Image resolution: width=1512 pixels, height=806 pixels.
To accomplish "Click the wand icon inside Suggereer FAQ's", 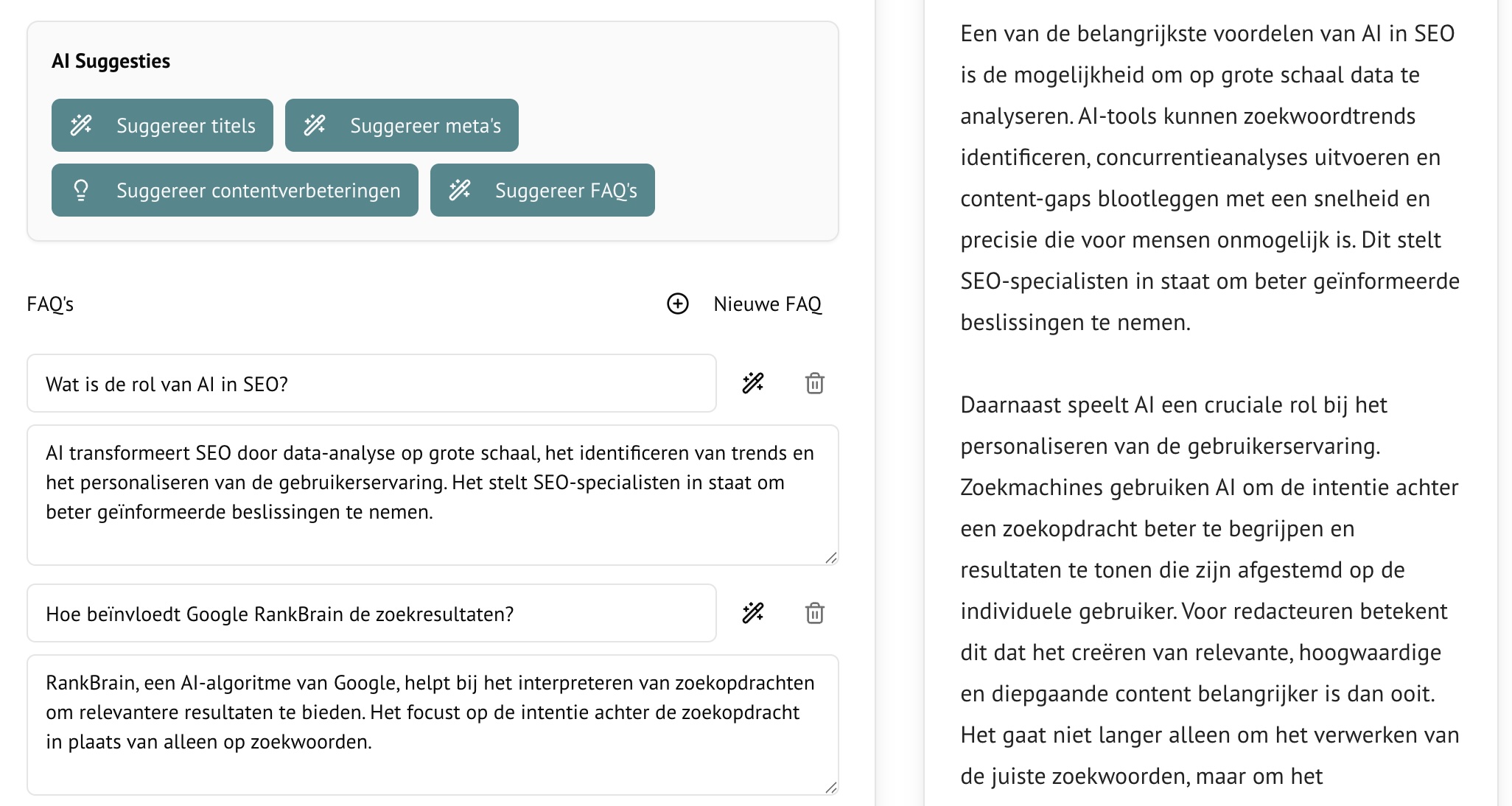I will [x=461, y=190].
